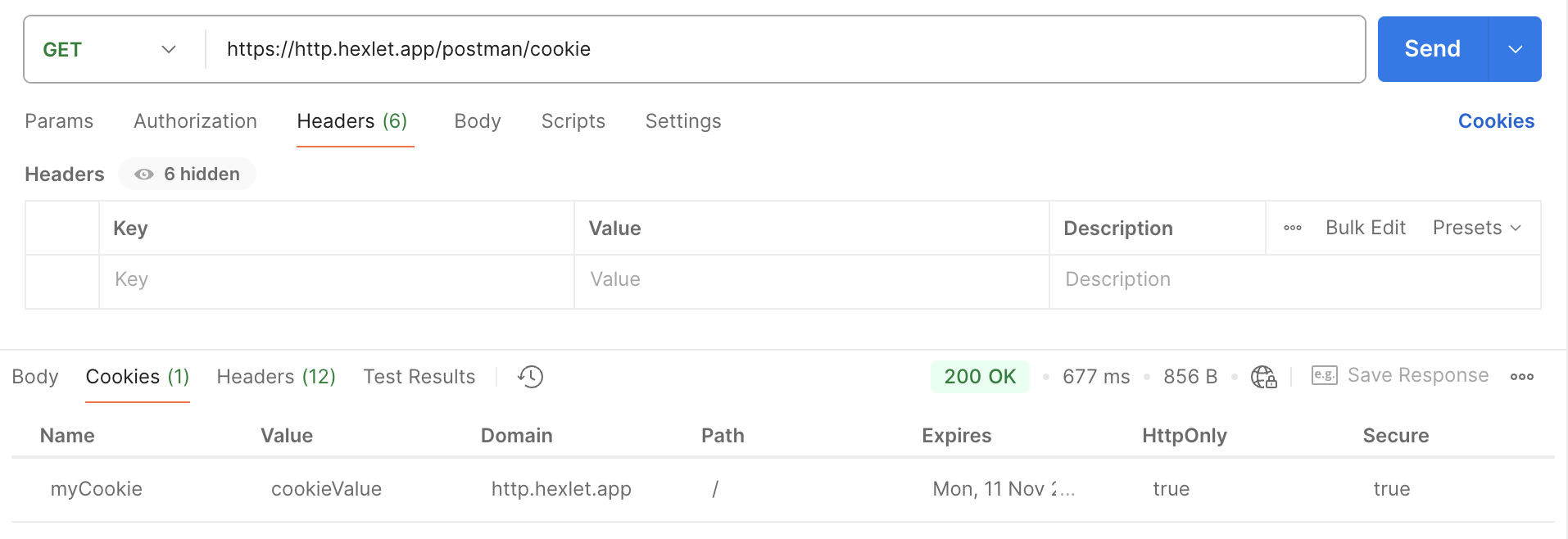1568x539 pixels.
Task: Open the Authorization tab
Action: 195,121
